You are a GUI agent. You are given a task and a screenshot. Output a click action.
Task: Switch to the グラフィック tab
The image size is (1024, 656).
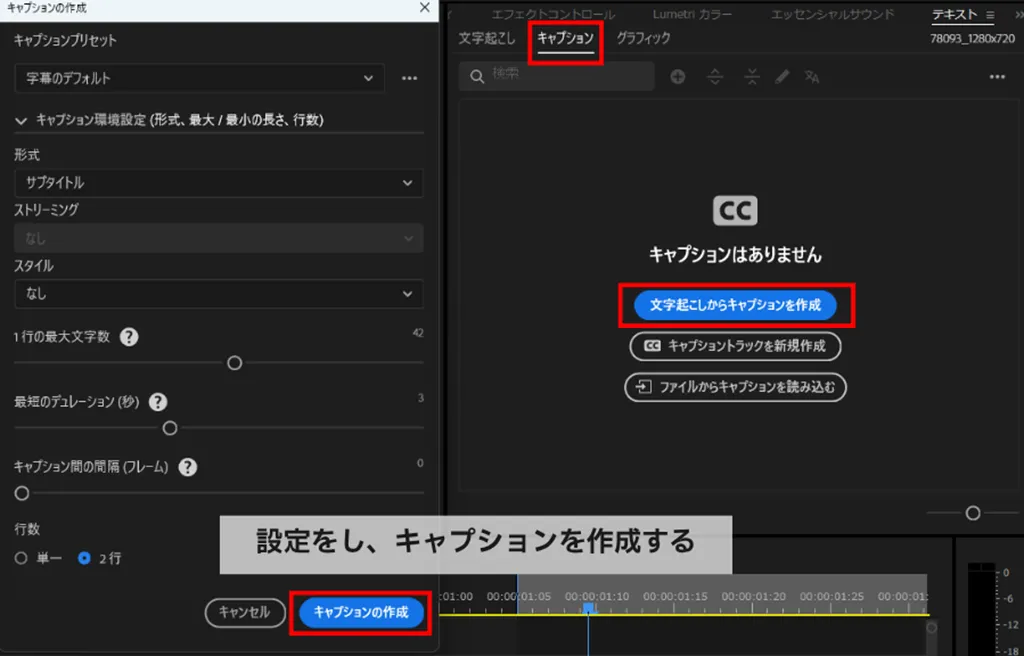[643, 38]
